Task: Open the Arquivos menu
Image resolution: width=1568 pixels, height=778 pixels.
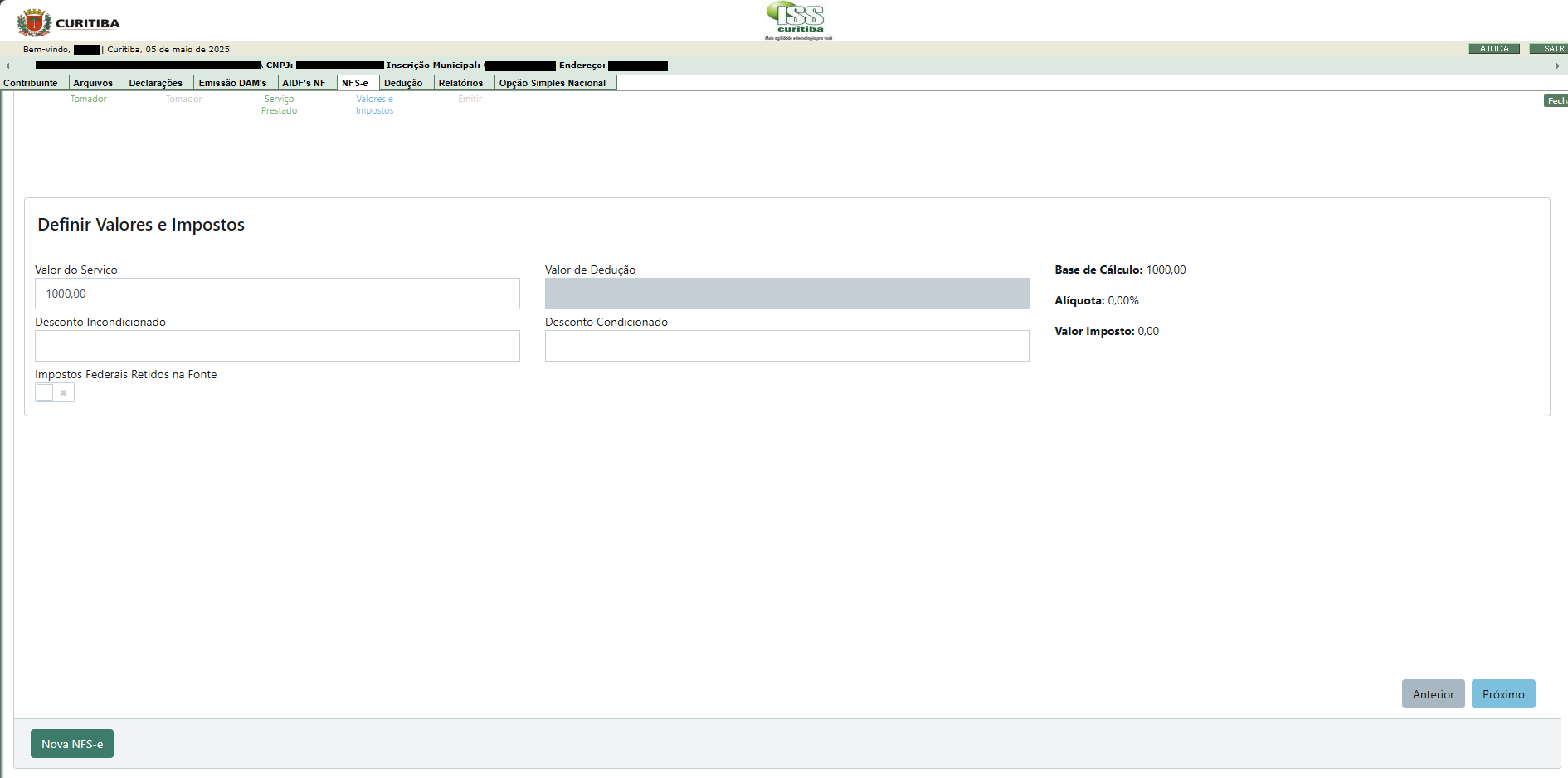Action: [93, 83]
